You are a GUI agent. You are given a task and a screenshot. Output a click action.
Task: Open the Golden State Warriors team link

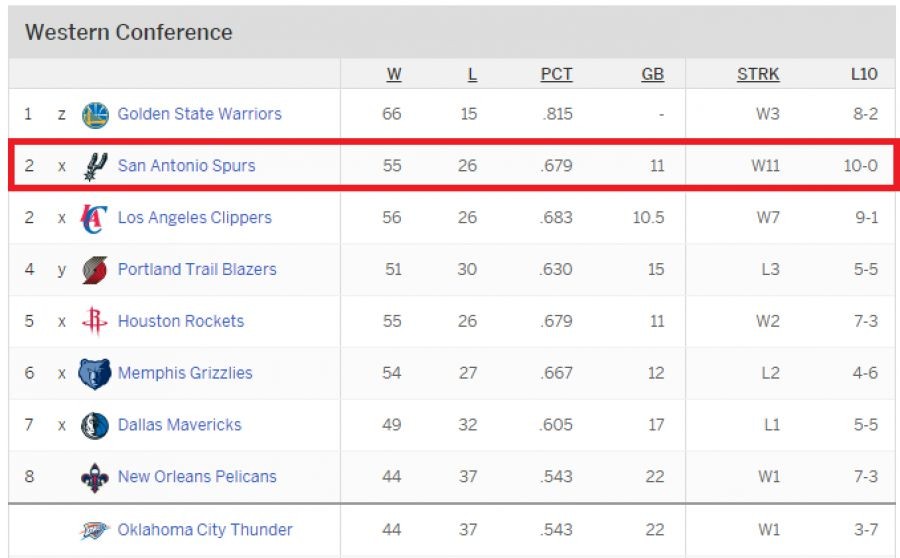[200, 114]
